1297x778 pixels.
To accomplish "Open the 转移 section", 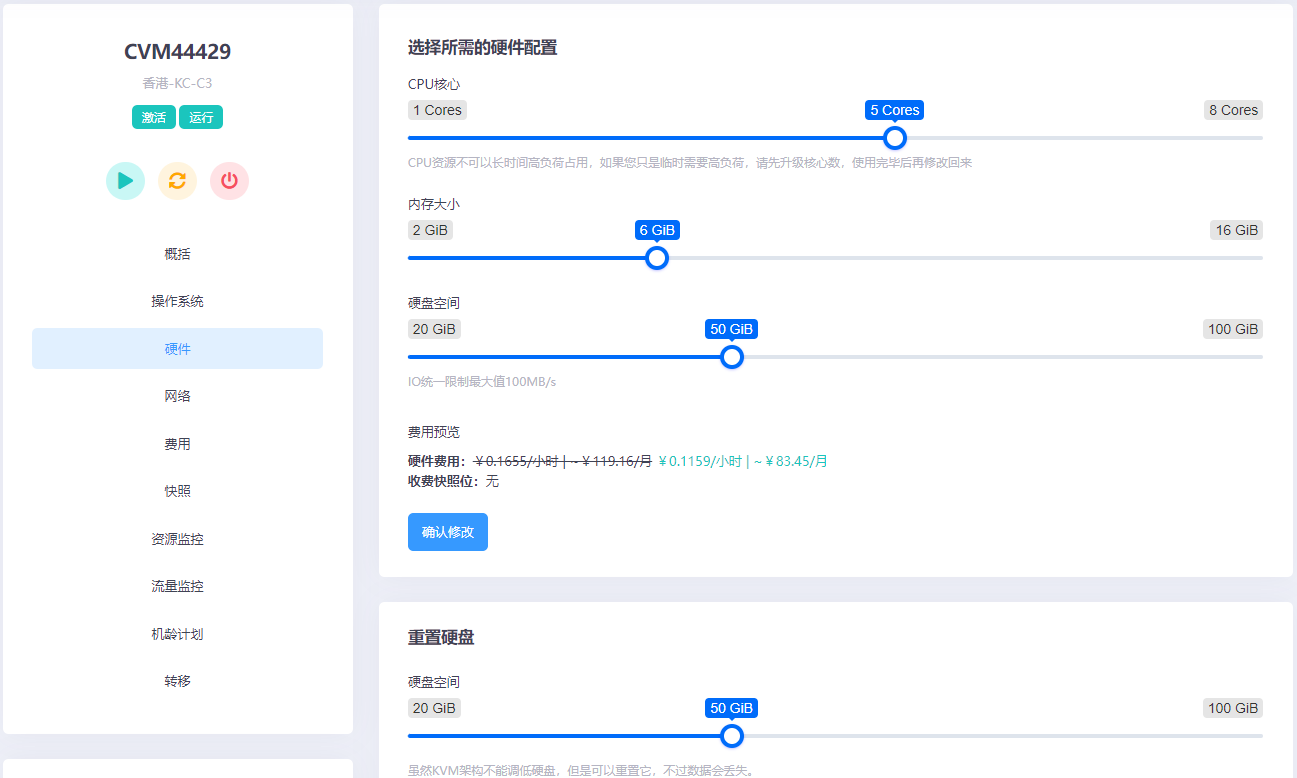I will (x=177, y=680).
